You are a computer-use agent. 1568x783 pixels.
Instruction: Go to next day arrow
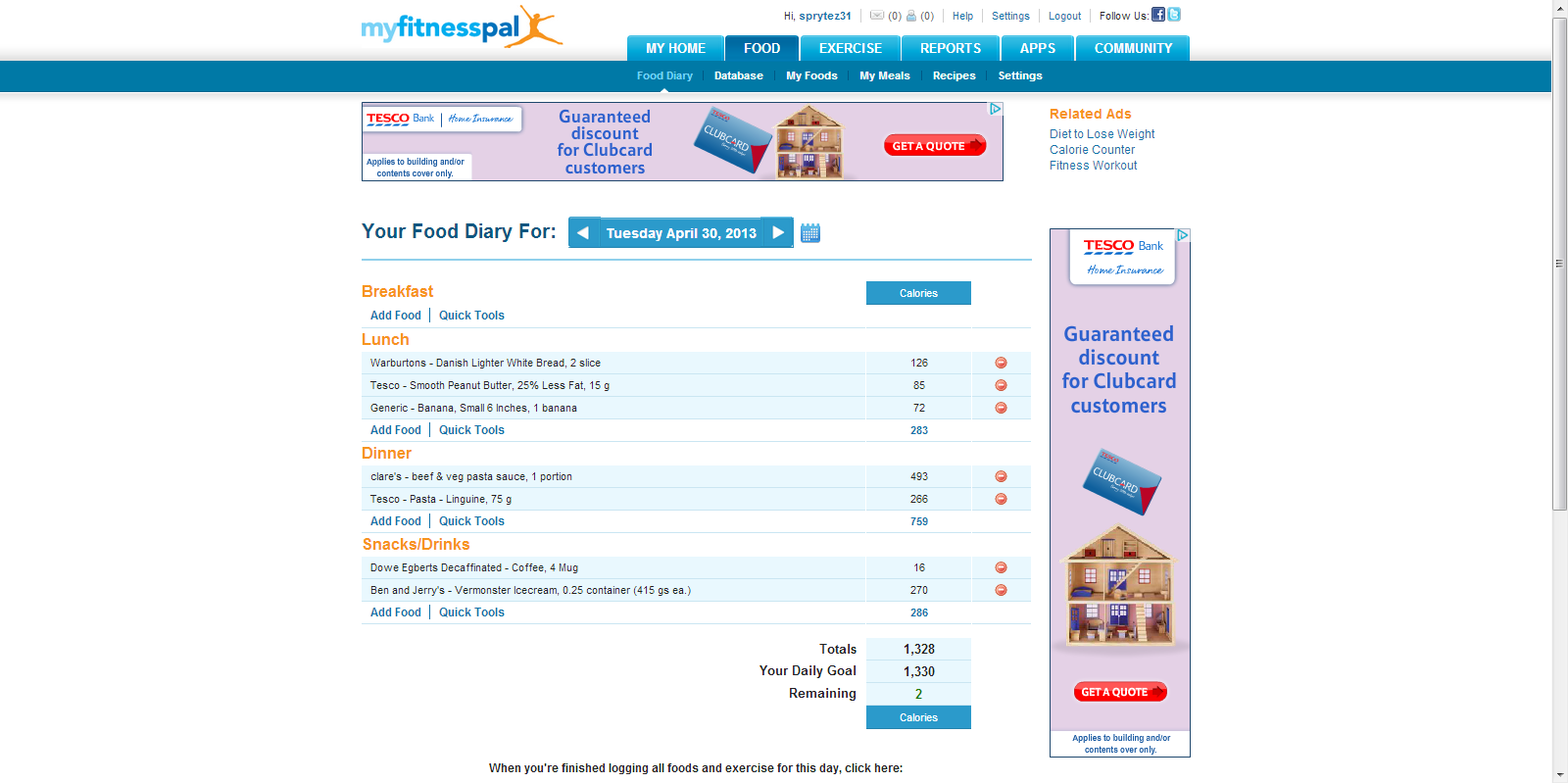coord(778,232)
